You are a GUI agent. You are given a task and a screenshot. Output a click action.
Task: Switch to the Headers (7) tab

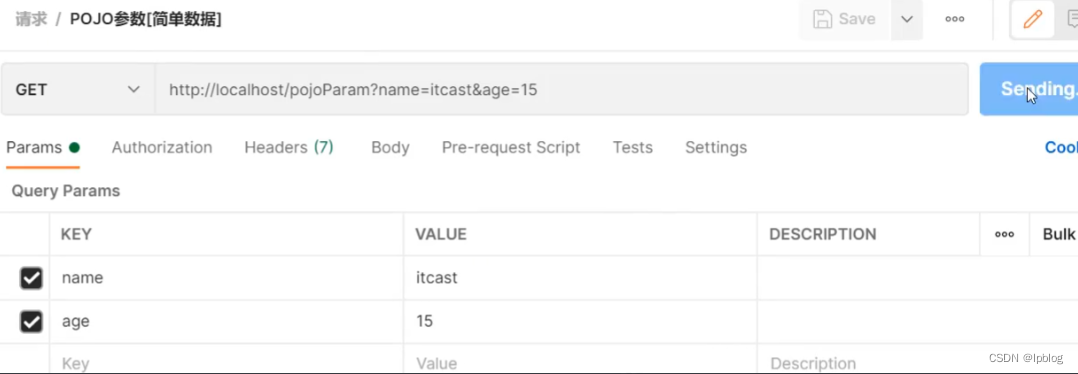tap(289, 147)
